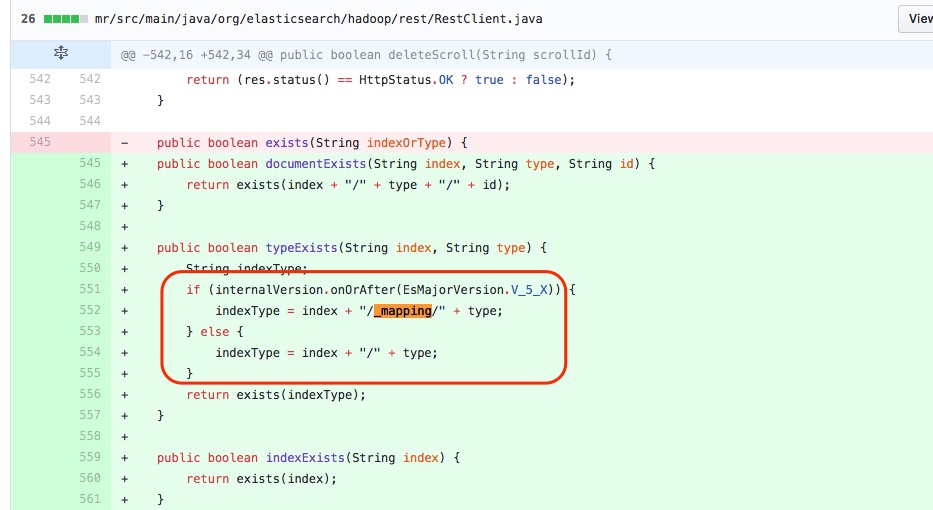Click line number 547
The image size is (933, 510).
[x=90, y=205]
